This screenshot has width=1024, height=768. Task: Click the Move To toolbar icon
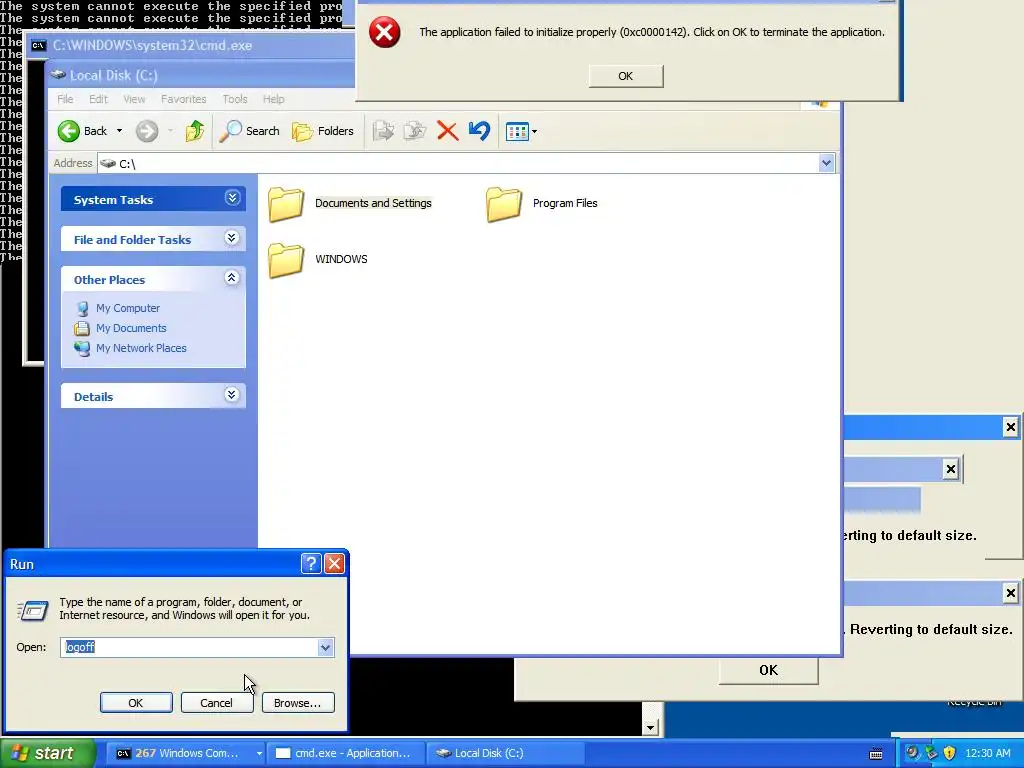(383, 131)
